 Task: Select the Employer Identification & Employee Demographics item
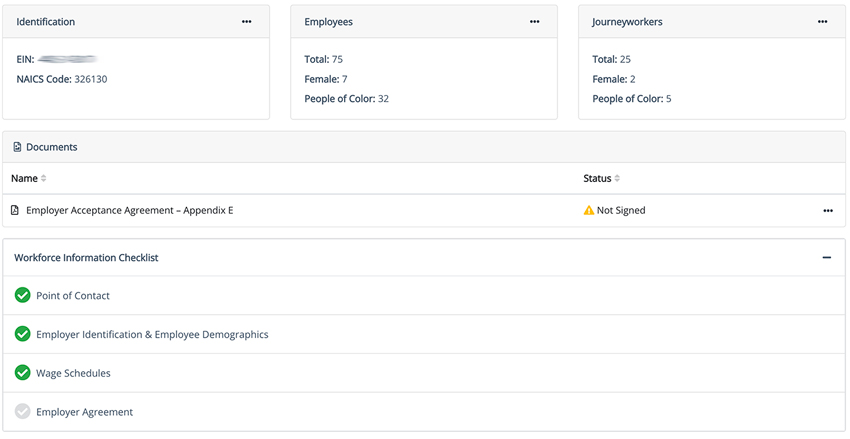point(152,335)
